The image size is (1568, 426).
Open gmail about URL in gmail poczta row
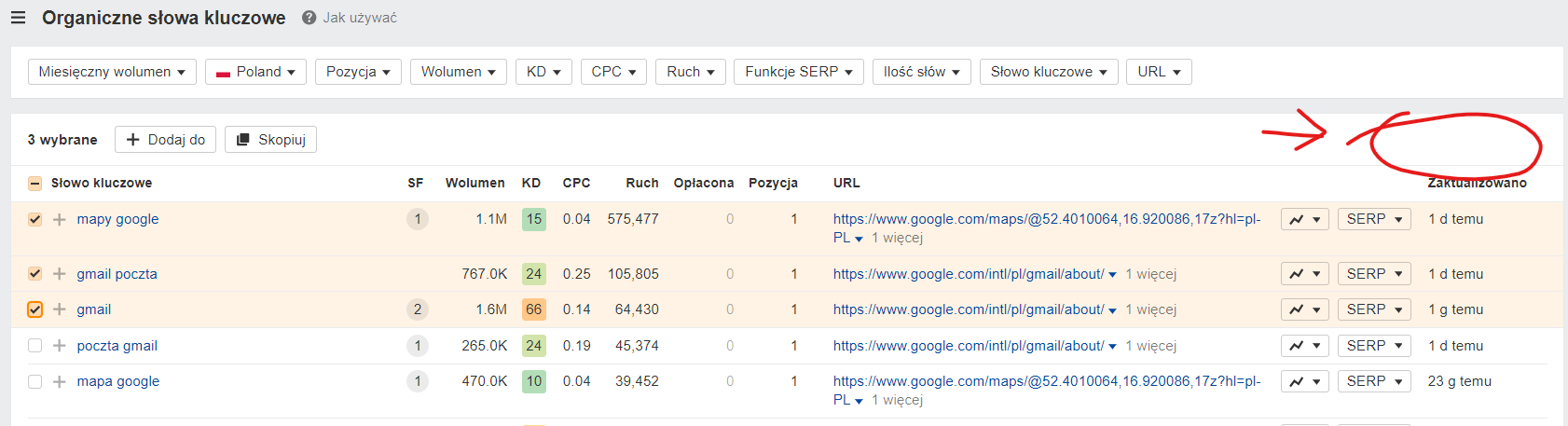pyautogui.click(x=969, y=274)
